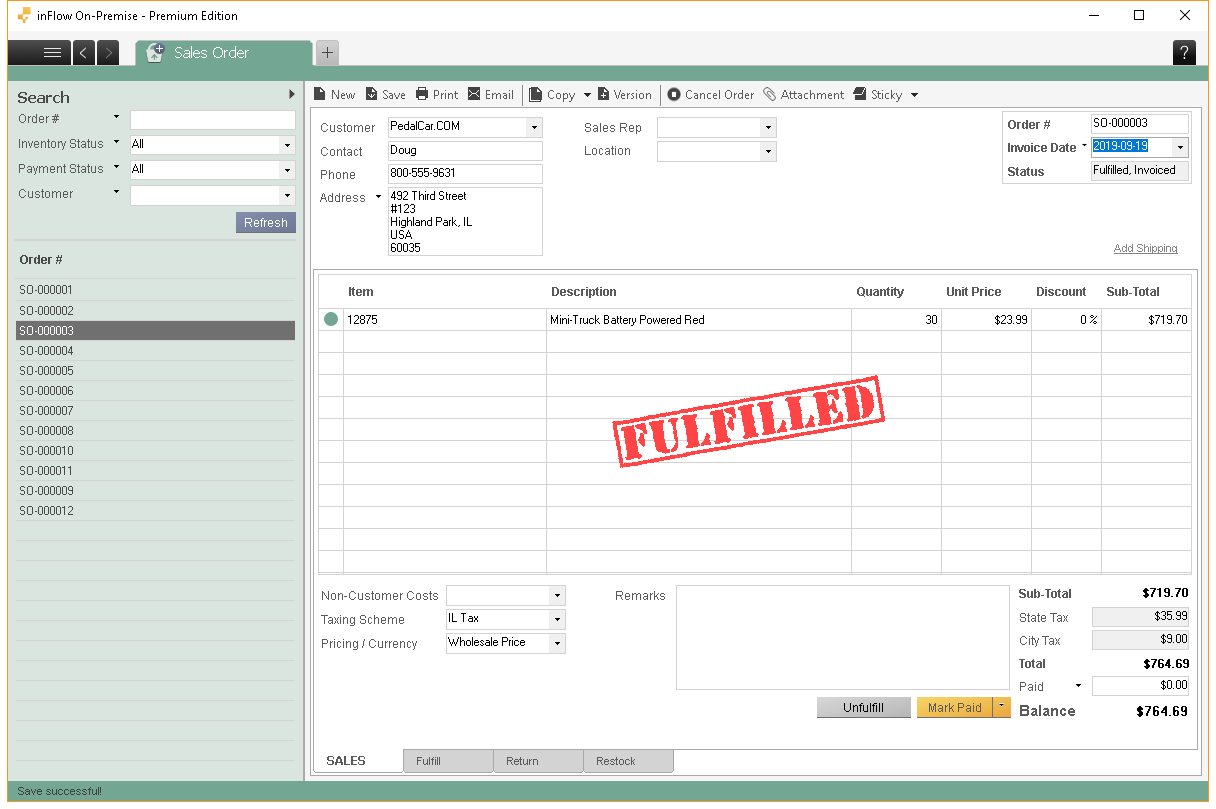The width and height of the screenshot is (1216, 809).
Task: Open the Customer dropdown in order form
Action: click(534, 127)
